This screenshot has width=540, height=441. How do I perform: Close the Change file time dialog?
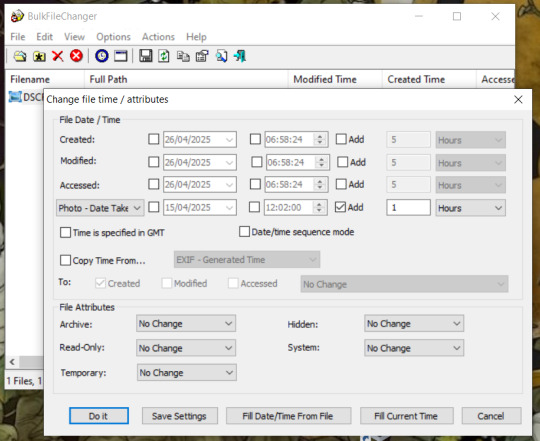[x=518, y=99]
